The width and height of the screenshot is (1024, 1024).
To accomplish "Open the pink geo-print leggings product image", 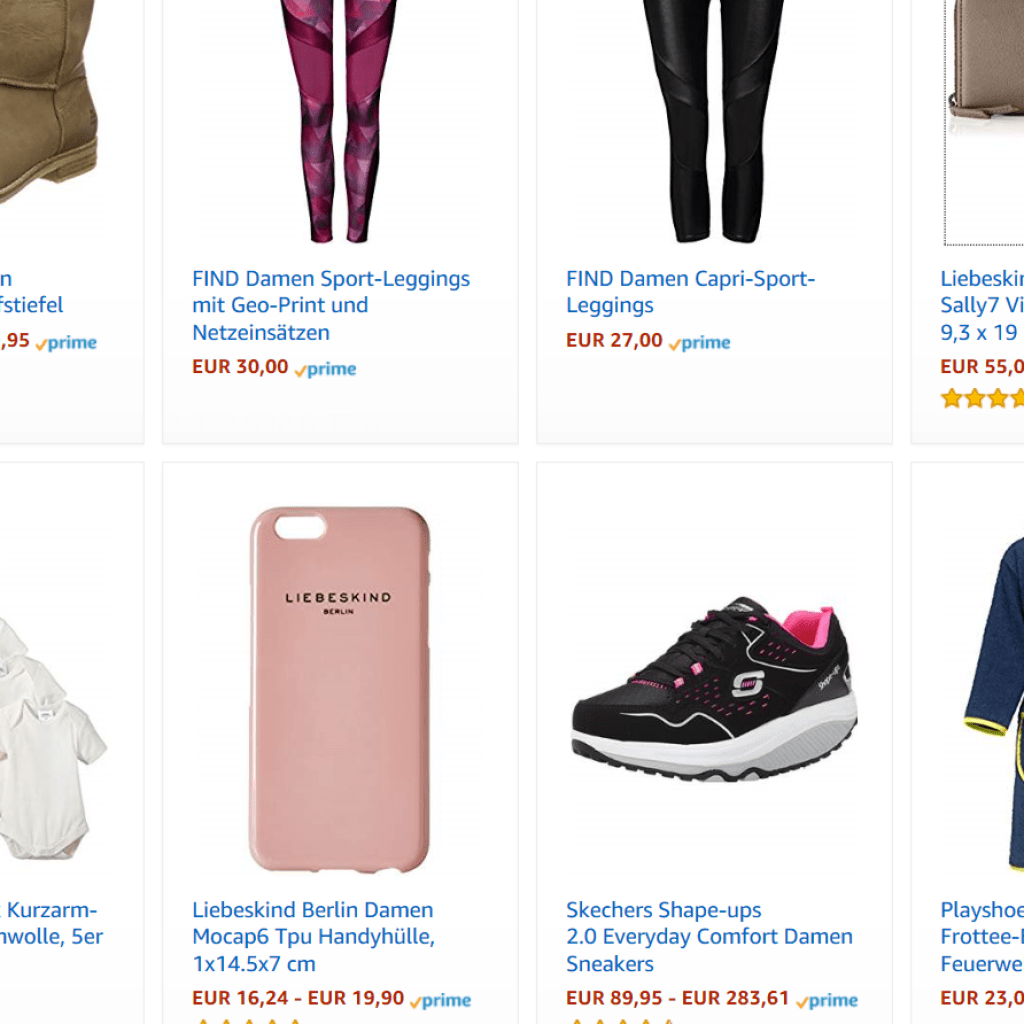I will (340, 120).
